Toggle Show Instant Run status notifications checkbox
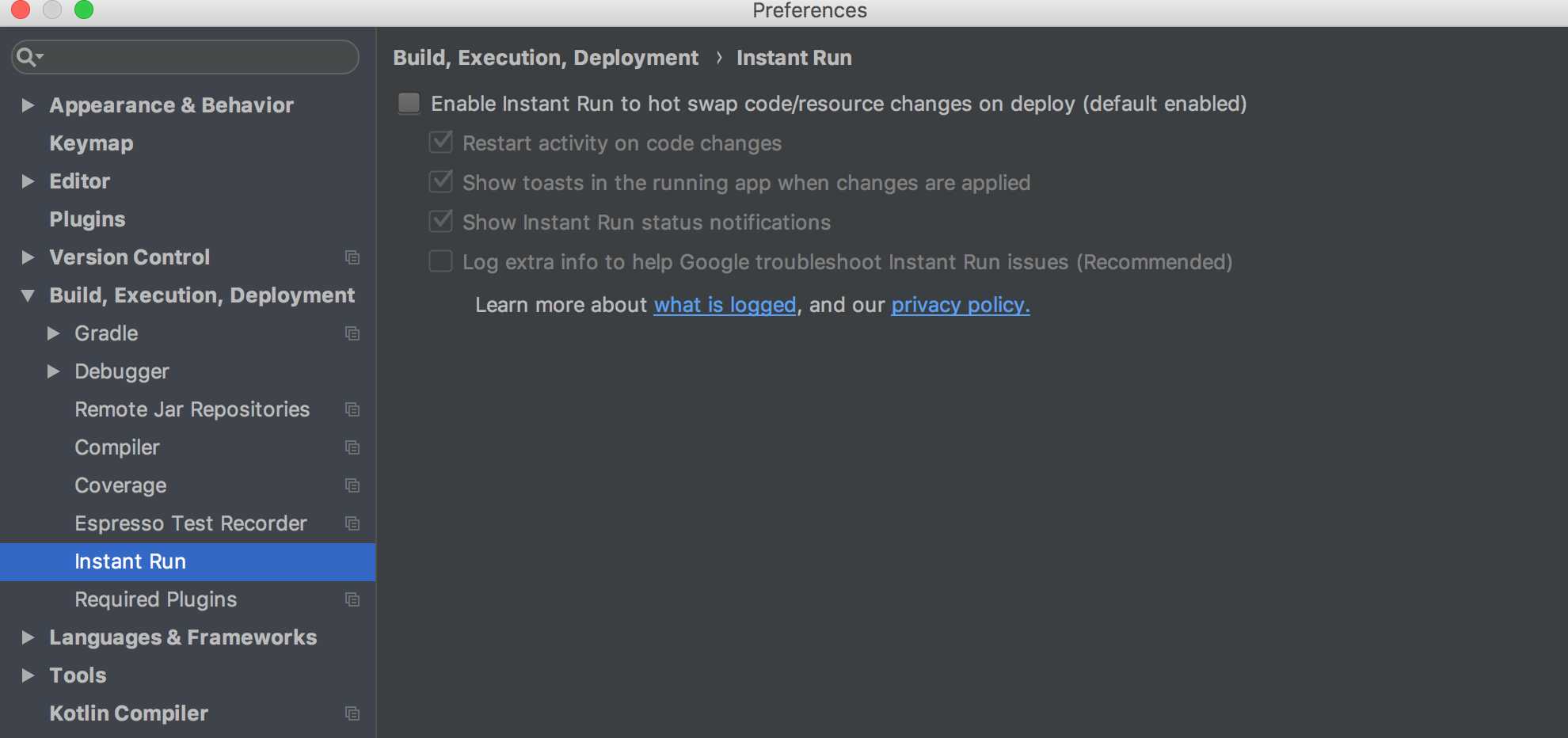Screen dimensions: 1568x738 pos(440,222)
